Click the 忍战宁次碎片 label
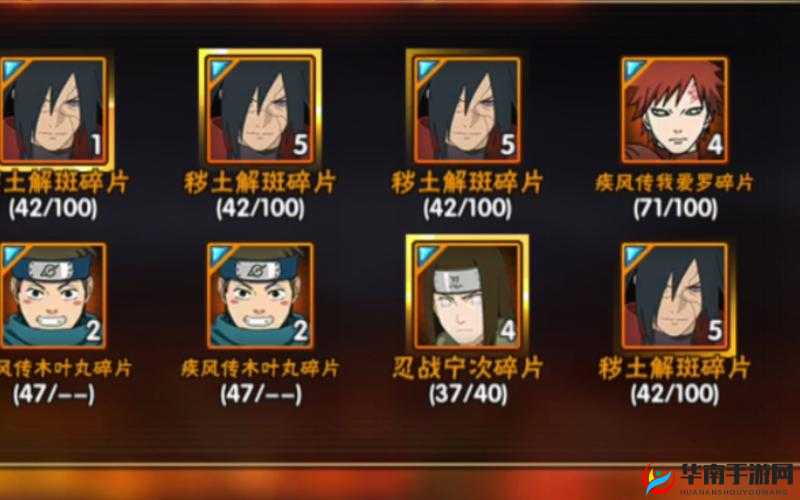This screenshot has height=500, width=800. [467, 368]
